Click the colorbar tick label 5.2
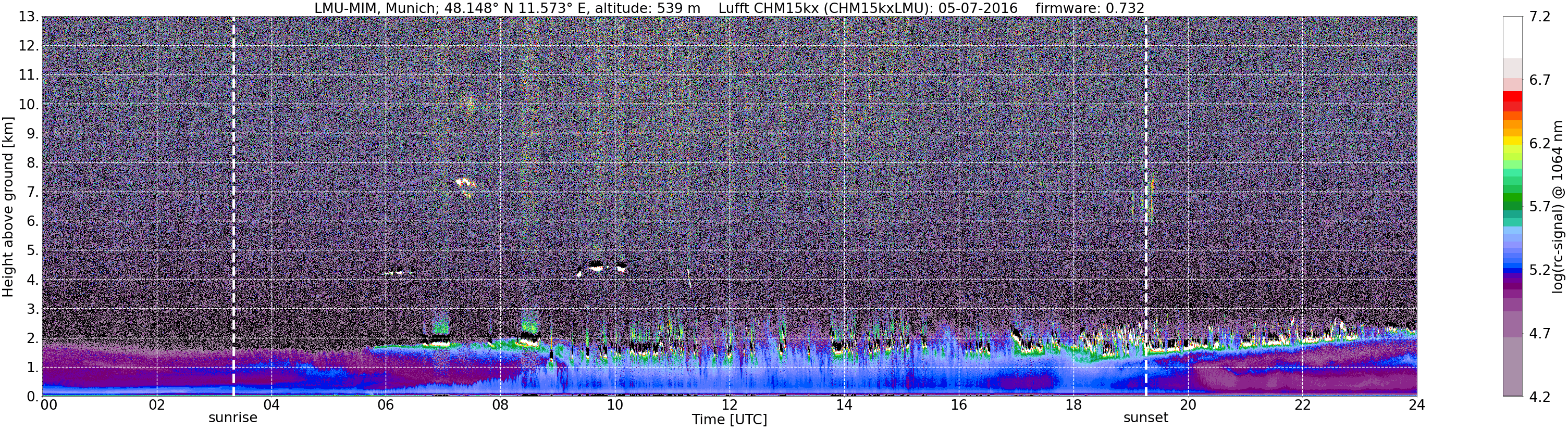This screenshot has width=1568, height=430. [1540, 270]
